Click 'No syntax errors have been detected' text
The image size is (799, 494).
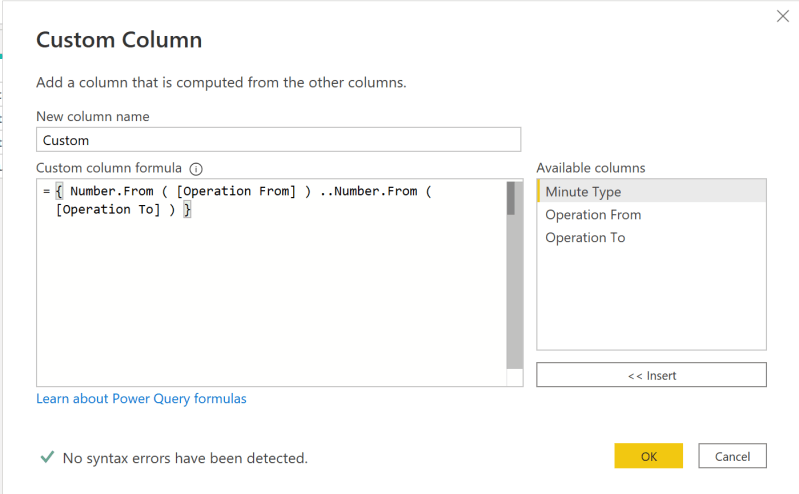185,458
